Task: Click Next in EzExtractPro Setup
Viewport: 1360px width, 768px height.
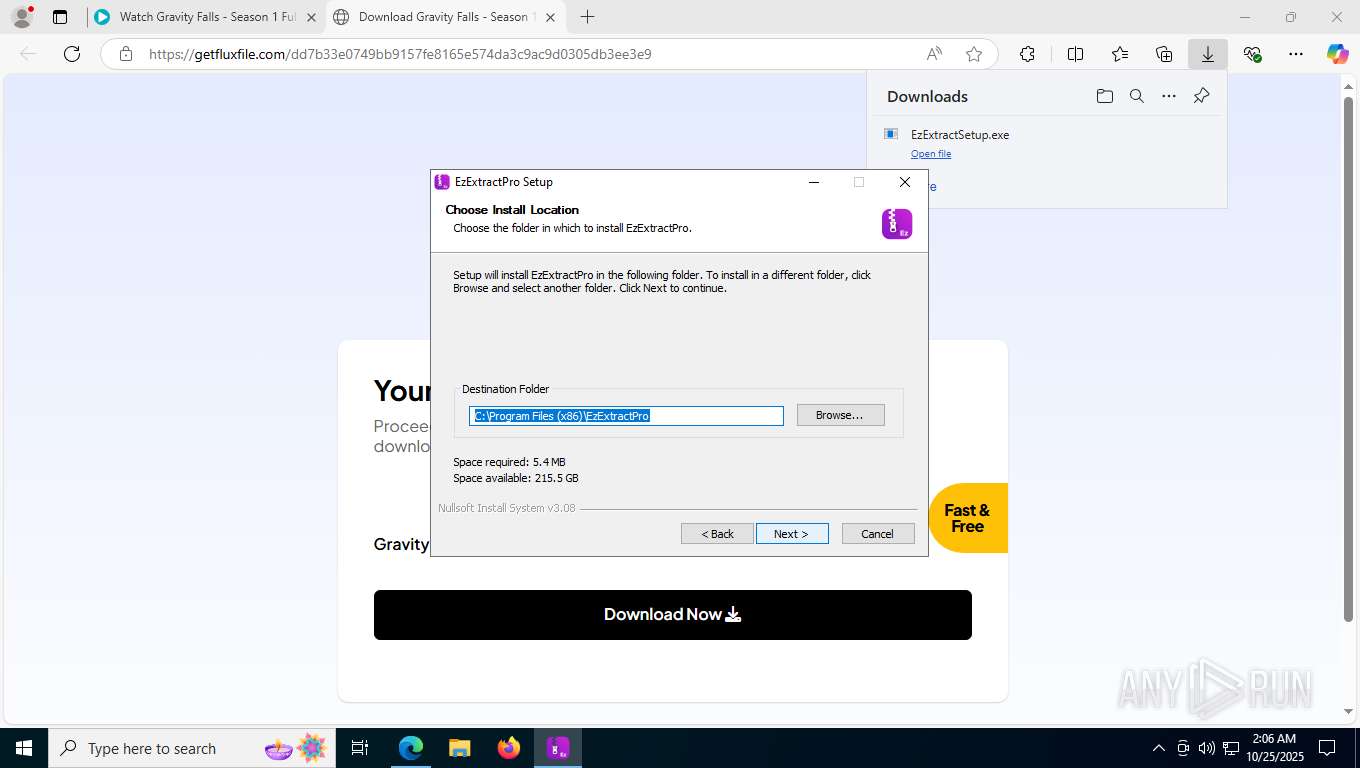Action: (792, 534)
